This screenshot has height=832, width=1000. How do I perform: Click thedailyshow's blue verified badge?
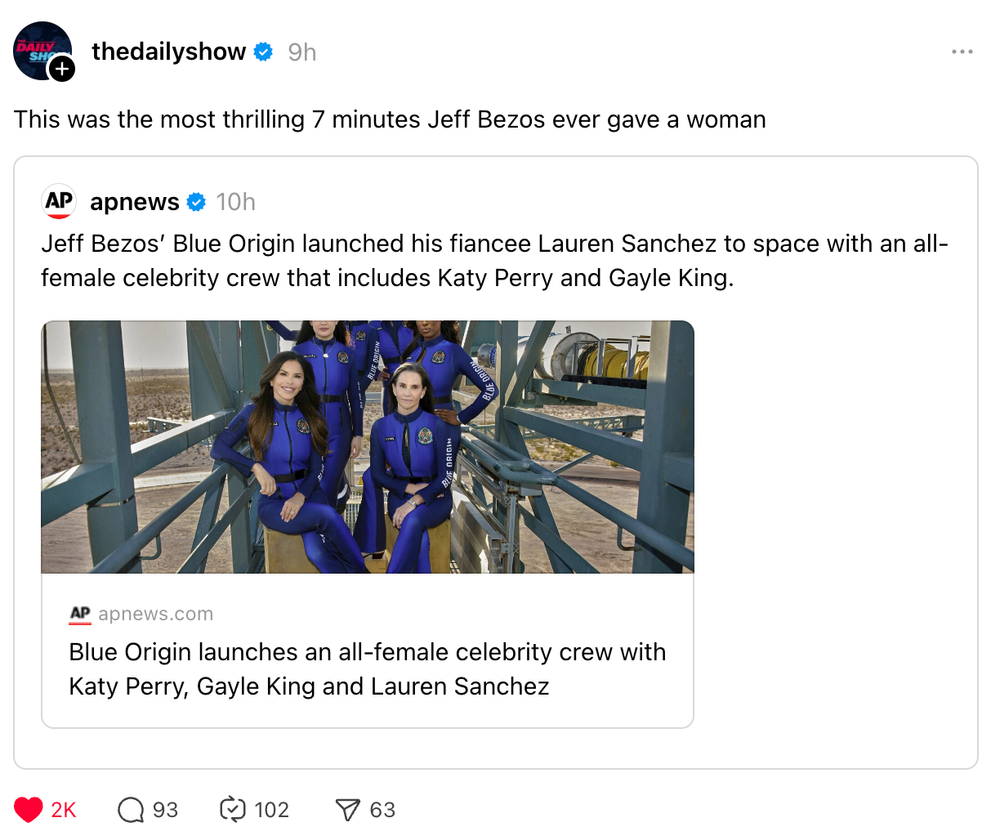pyautogui.click(x=263, y=52)
